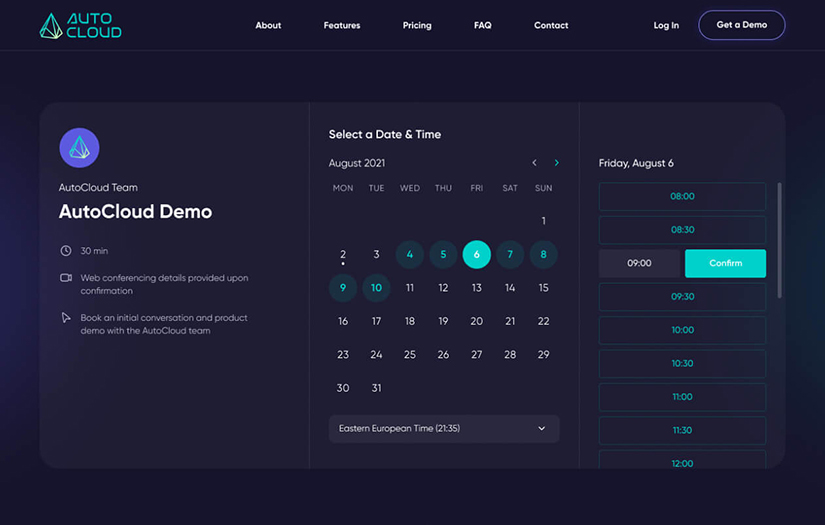Select the 10:00 time slot
Image resolution: width=825 pixels, height=525 pixels.
point(682,330)
